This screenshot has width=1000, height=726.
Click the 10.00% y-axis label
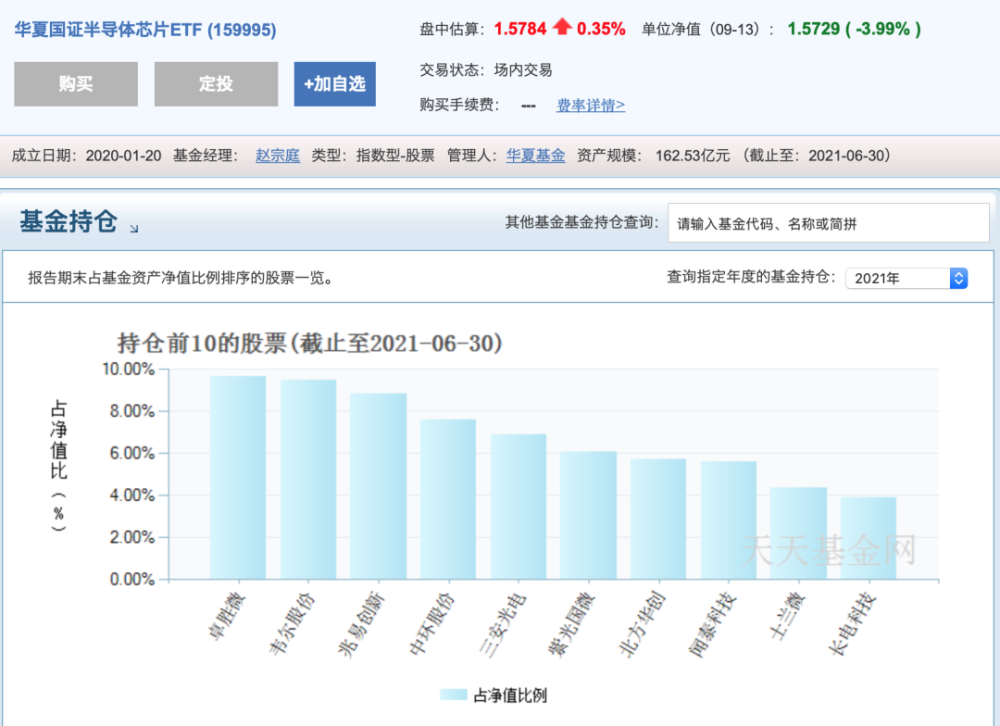[128, 369]
